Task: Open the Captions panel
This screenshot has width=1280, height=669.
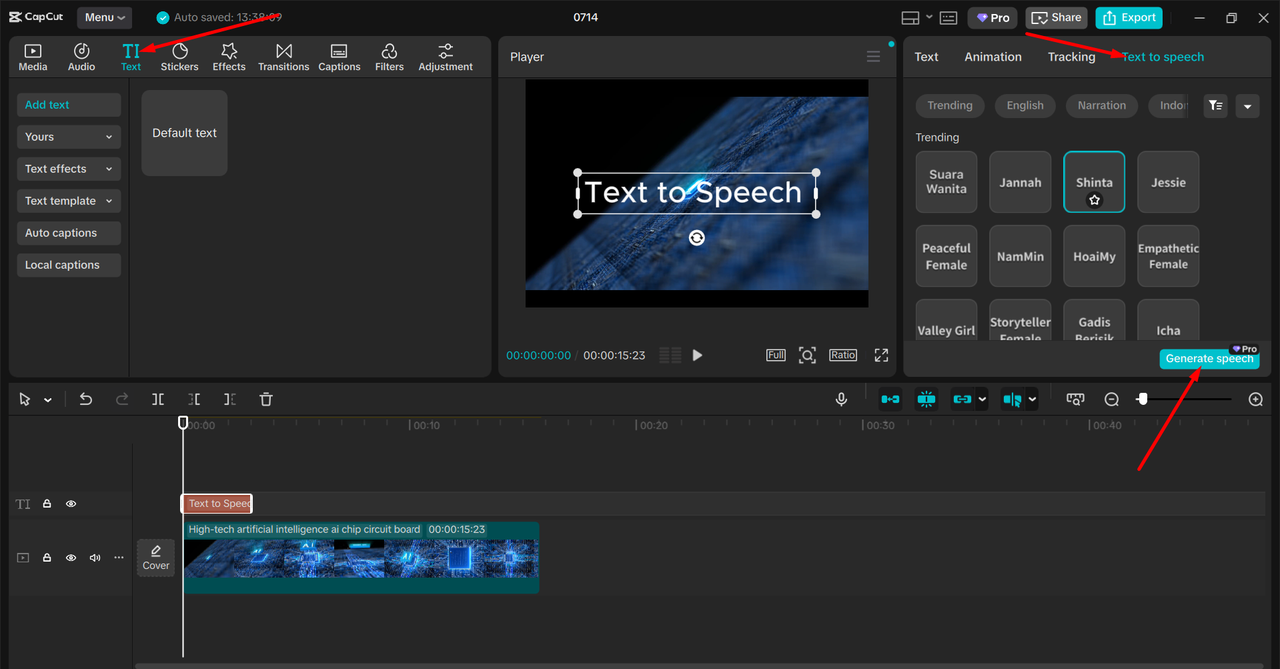Action: tap(339, 57)
